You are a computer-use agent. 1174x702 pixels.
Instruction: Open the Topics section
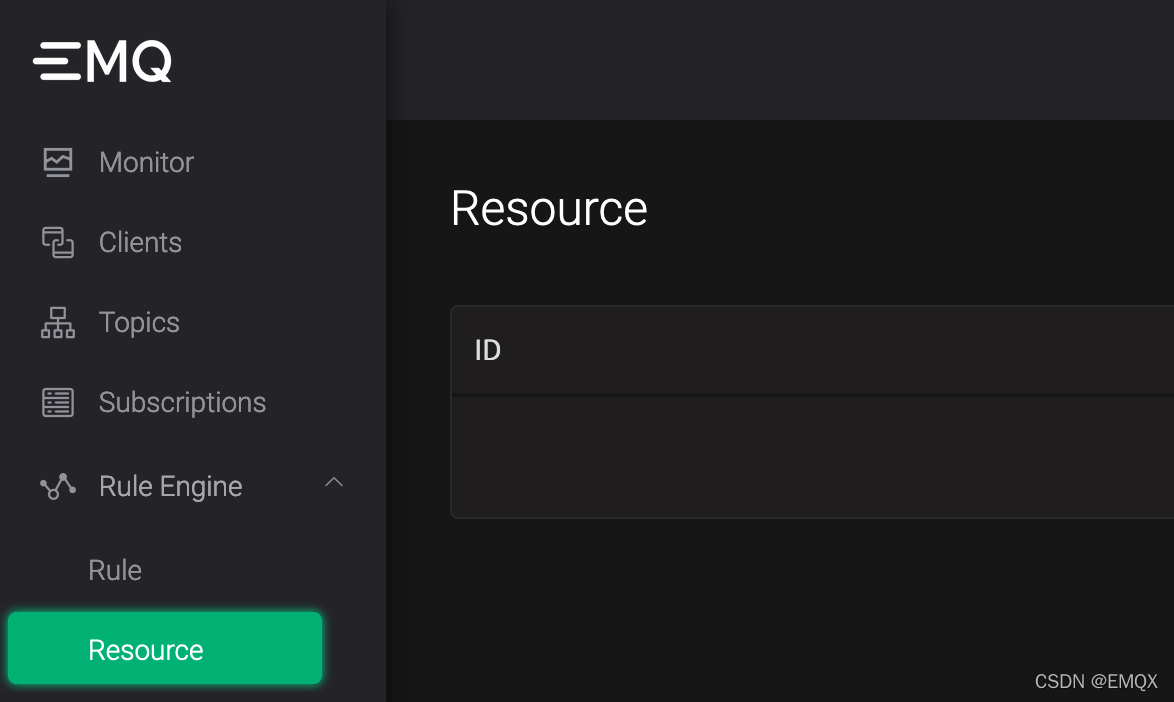pyautogui.click(x=138, y=322)
